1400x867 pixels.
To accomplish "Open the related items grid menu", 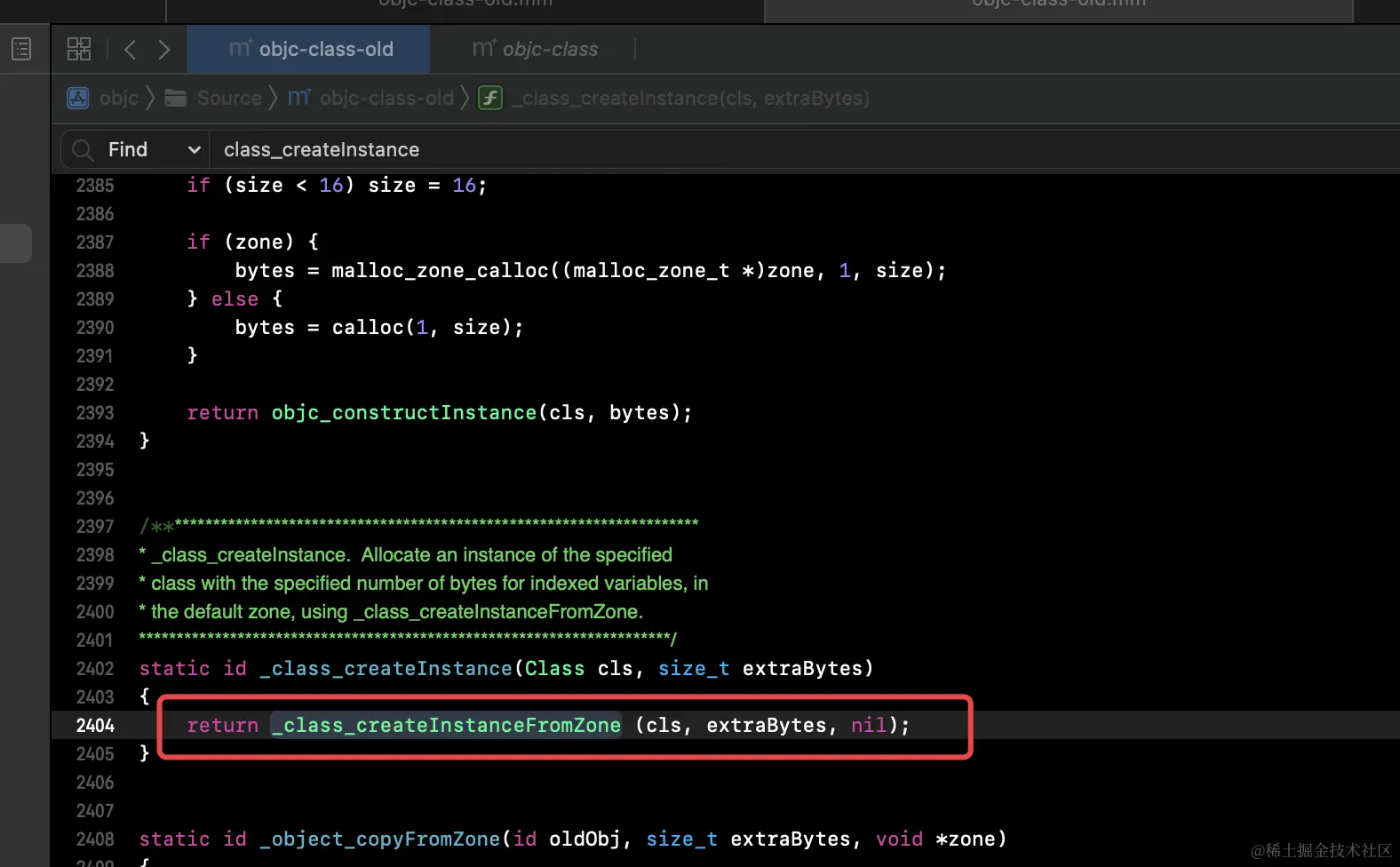I will [x=79, y=49].
